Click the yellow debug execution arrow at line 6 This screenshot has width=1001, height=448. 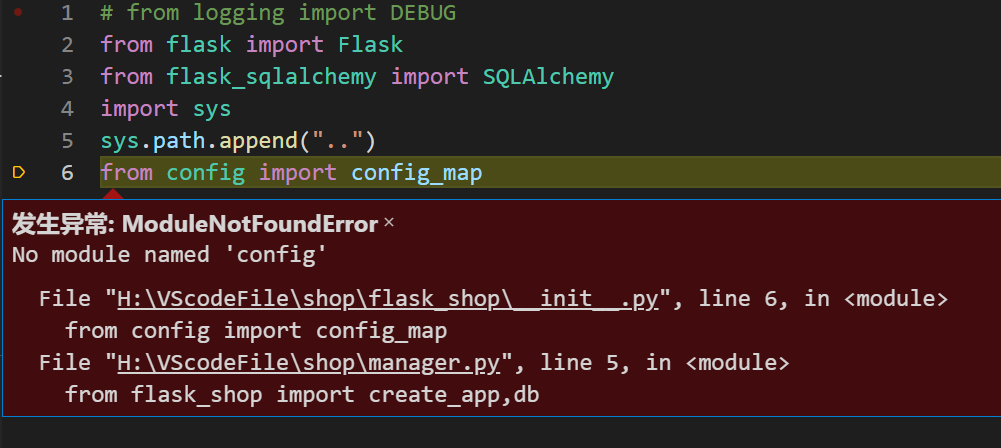(x=19, y=172)
